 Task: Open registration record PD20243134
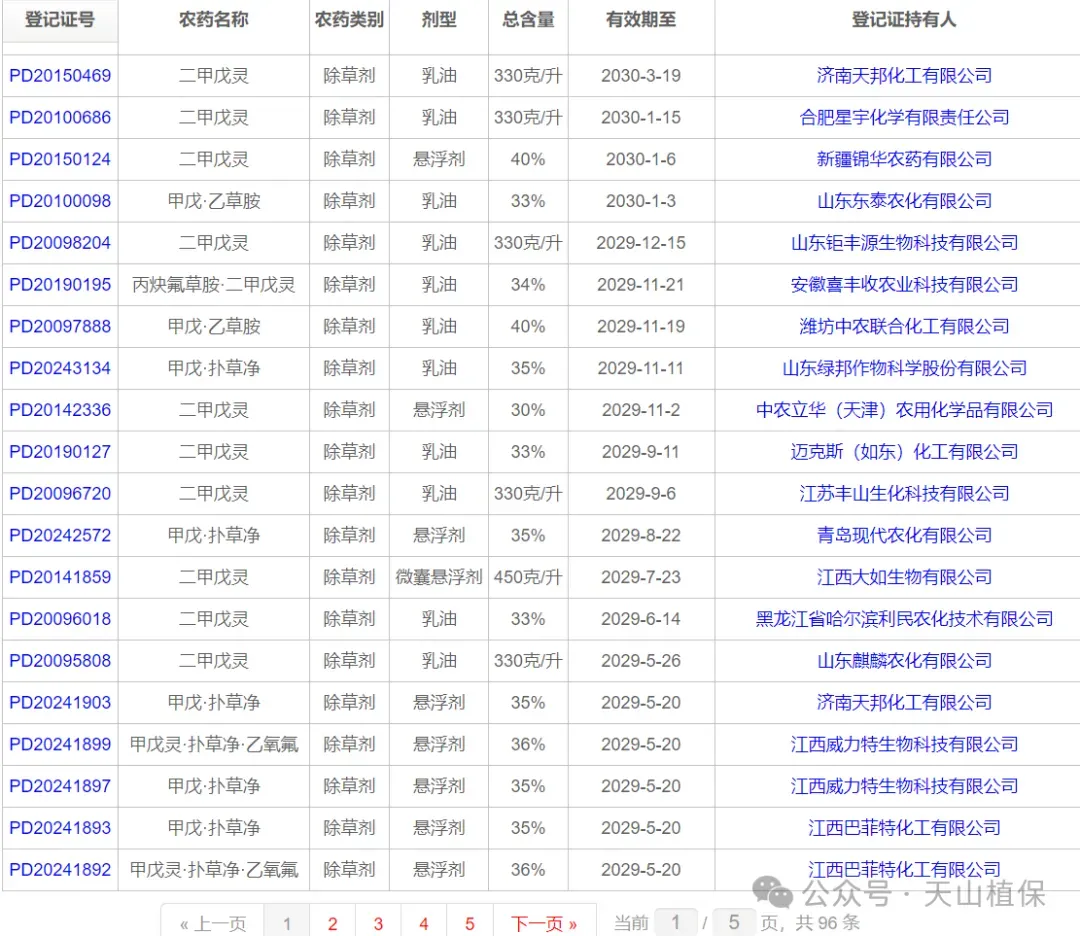(x=61, y=368)
